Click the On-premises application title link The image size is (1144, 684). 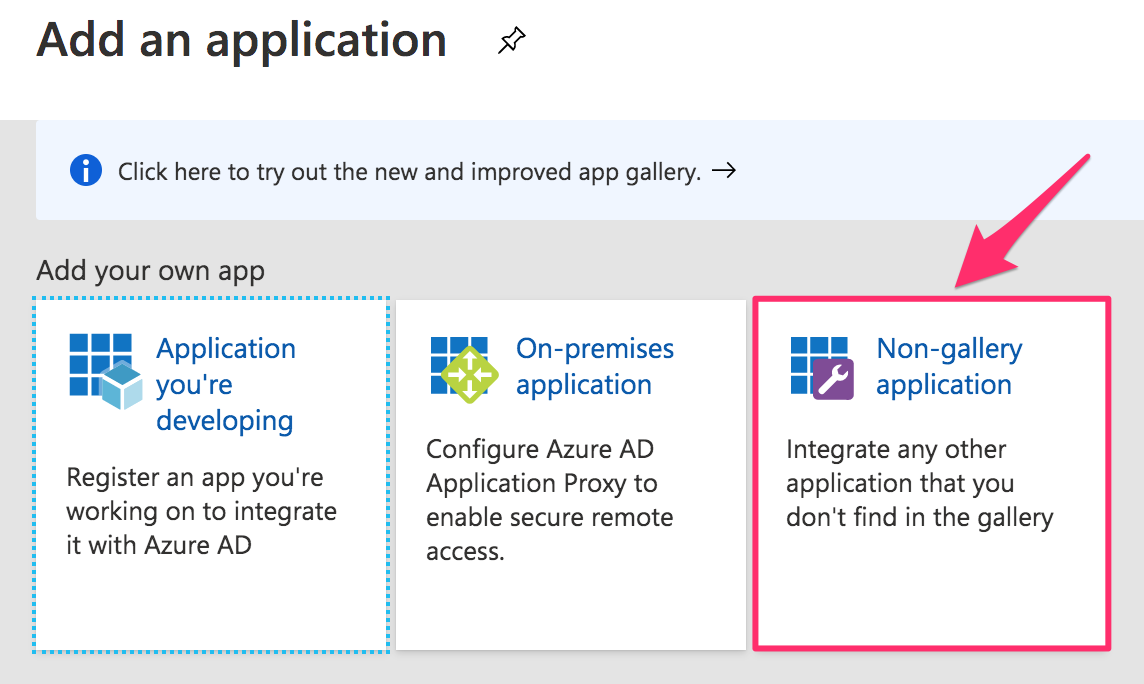click(x=593, y=365)
